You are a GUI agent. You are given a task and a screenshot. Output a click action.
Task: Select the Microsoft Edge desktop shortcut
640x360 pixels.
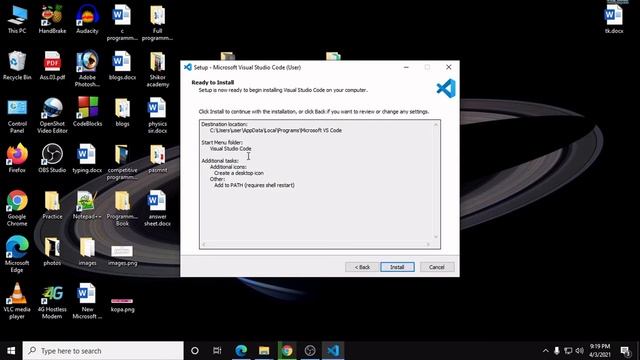[x=17, y=255]
